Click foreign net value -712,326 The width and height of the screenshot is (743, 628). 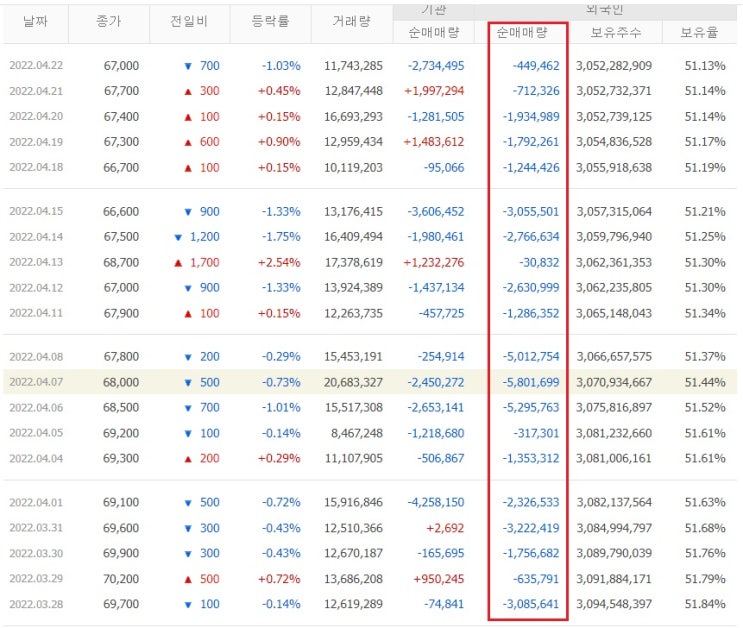click(536, 91)
